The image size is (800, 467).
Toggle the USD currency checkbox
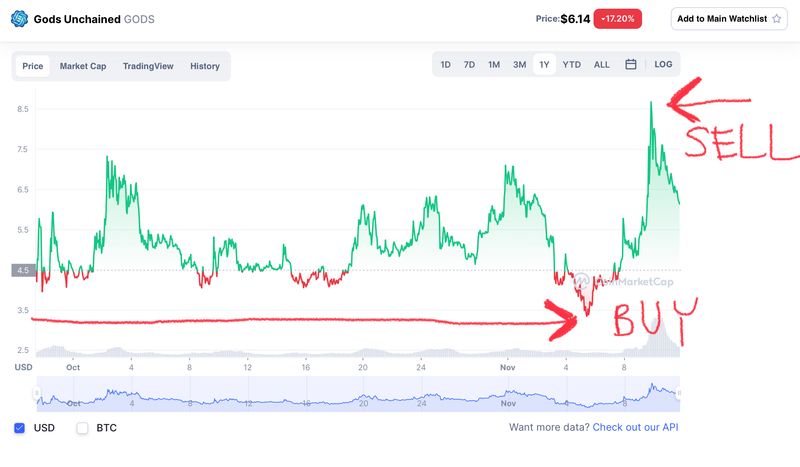(x=20, y=428)
